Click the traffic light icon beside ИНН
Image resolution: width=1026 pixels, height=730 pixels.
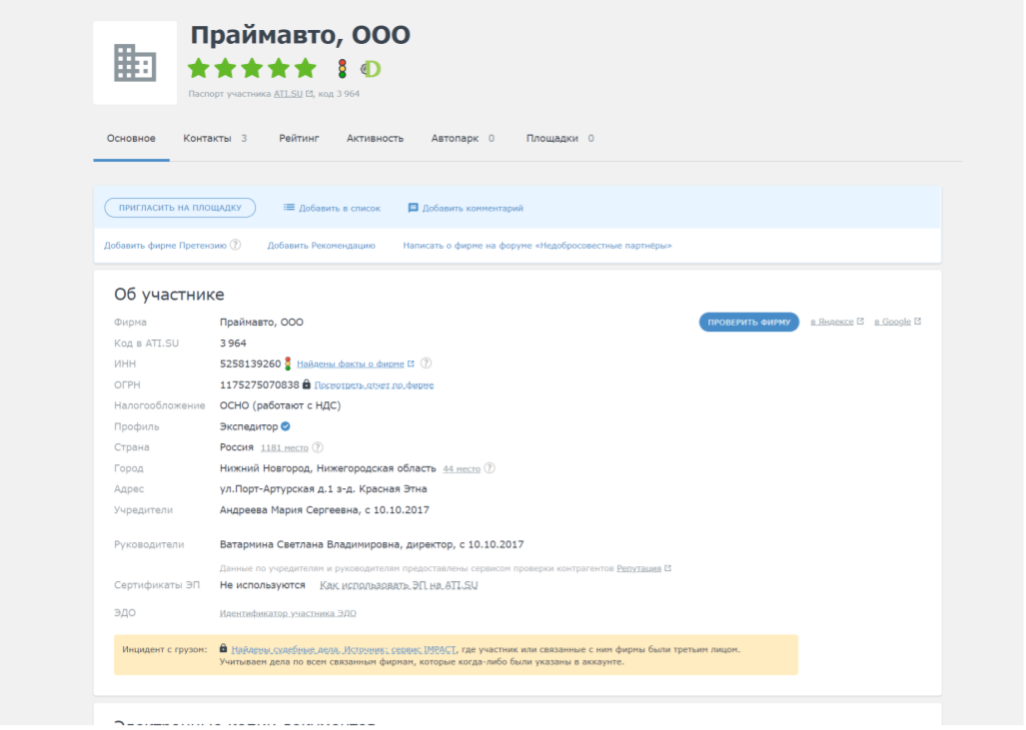click(x=287, y=363)
